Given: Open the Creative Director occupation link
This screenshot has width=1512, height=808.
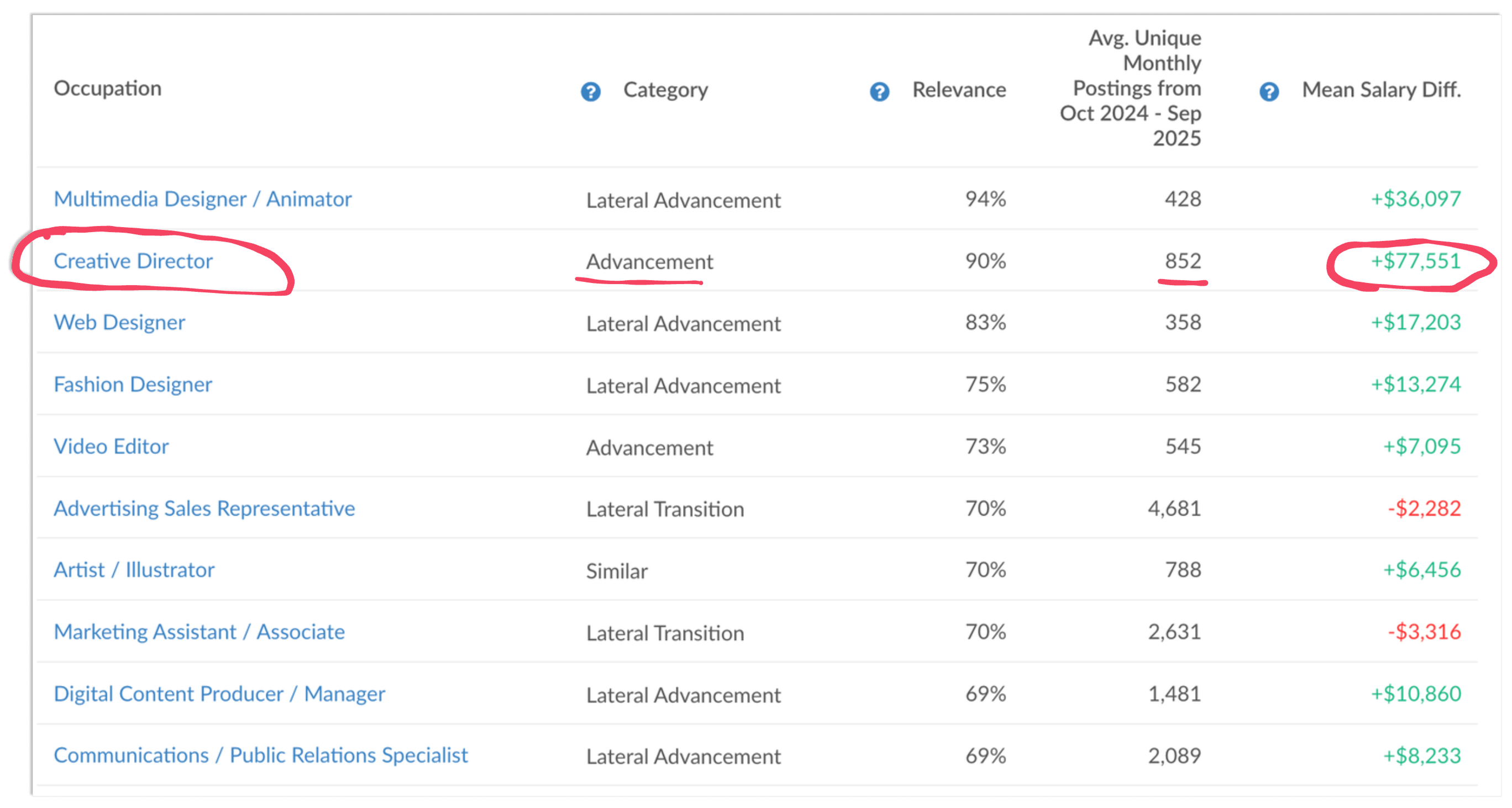Looking at the screenshot, I should 133,260.
